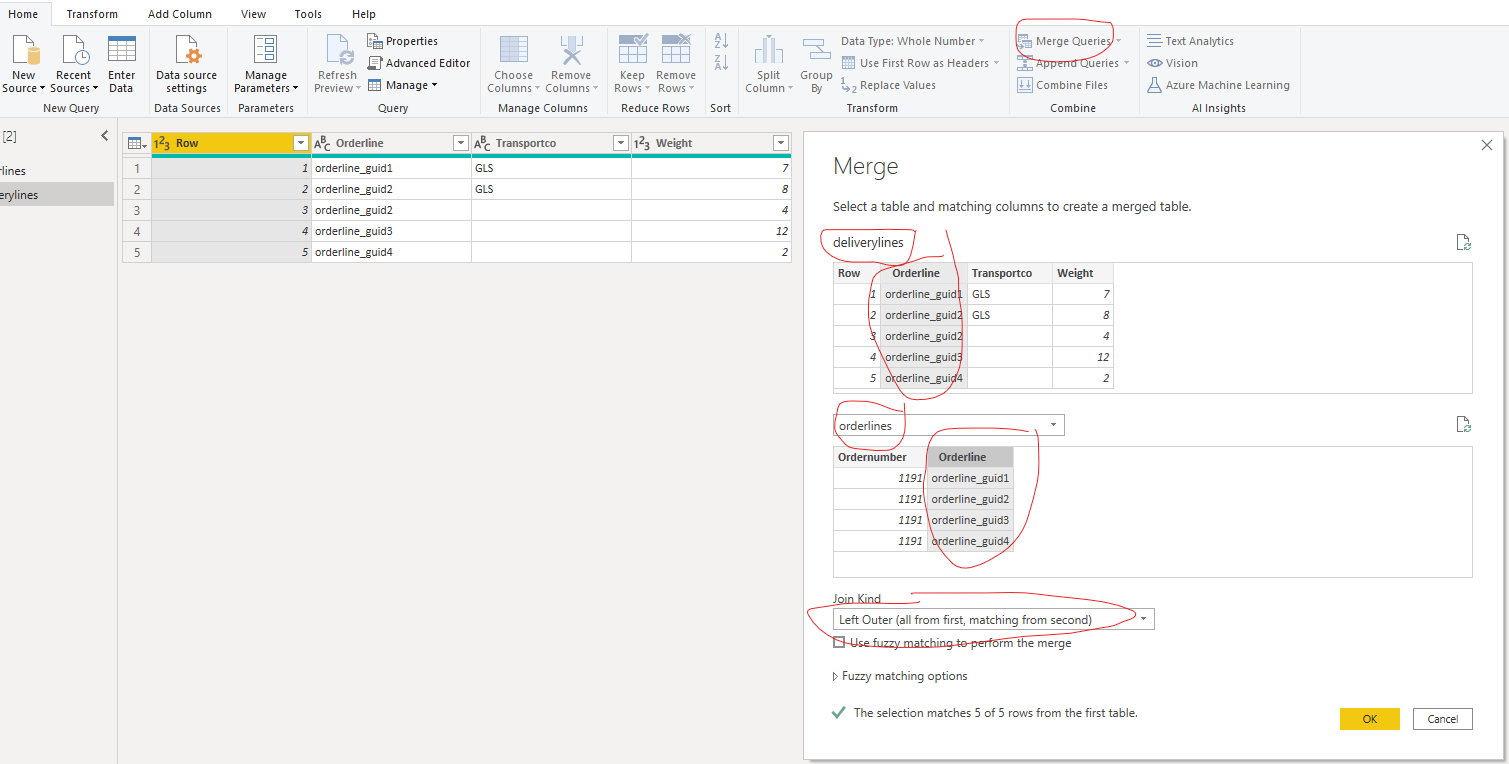Image resolution: width=1509 pixels, height=764 pixels.
Task: Open Keep Rows options
Action: (632, 64)
